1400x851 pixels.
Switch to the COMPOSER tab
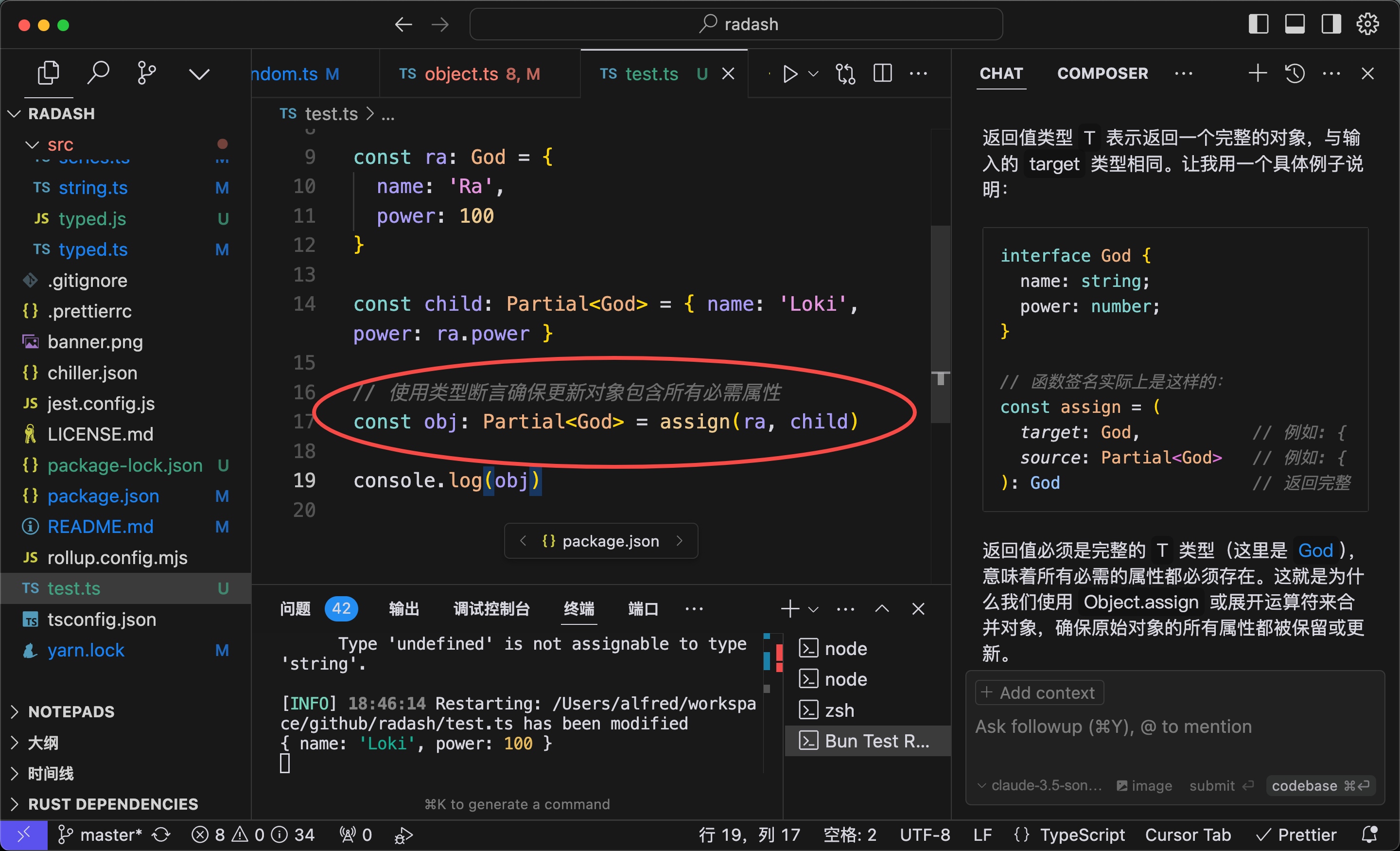pos(1102,73)
